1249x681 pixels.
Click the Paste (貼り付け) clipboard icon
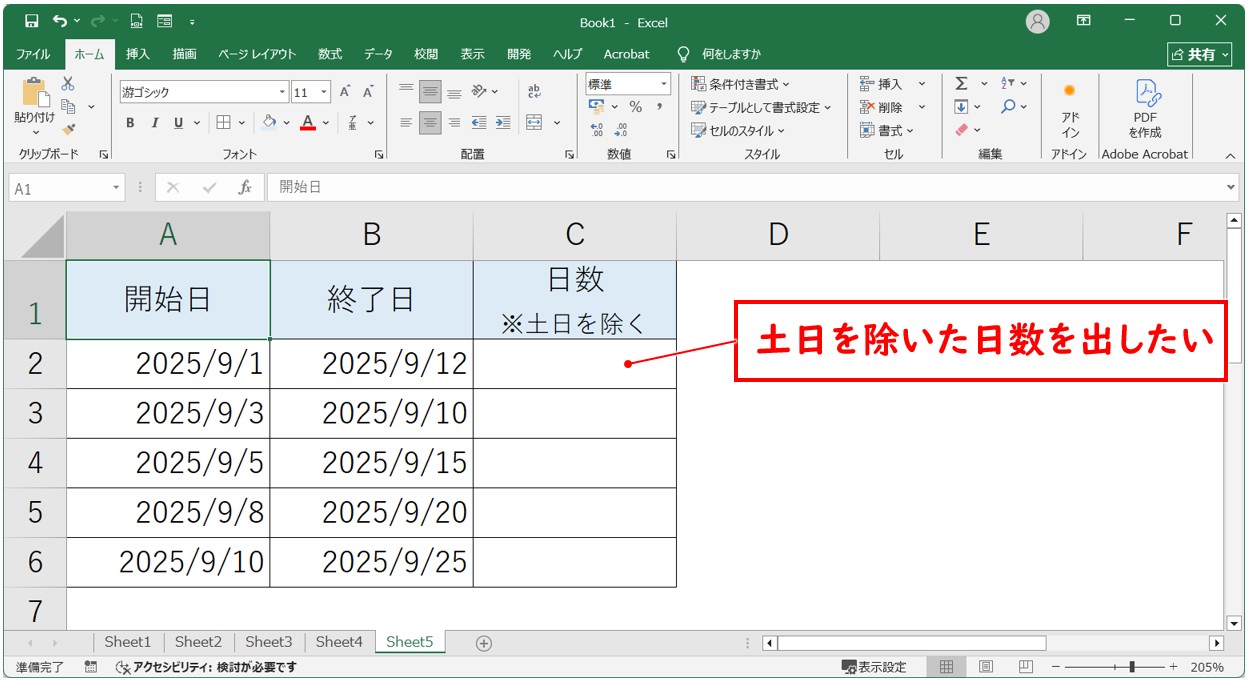tap(34, 93)
